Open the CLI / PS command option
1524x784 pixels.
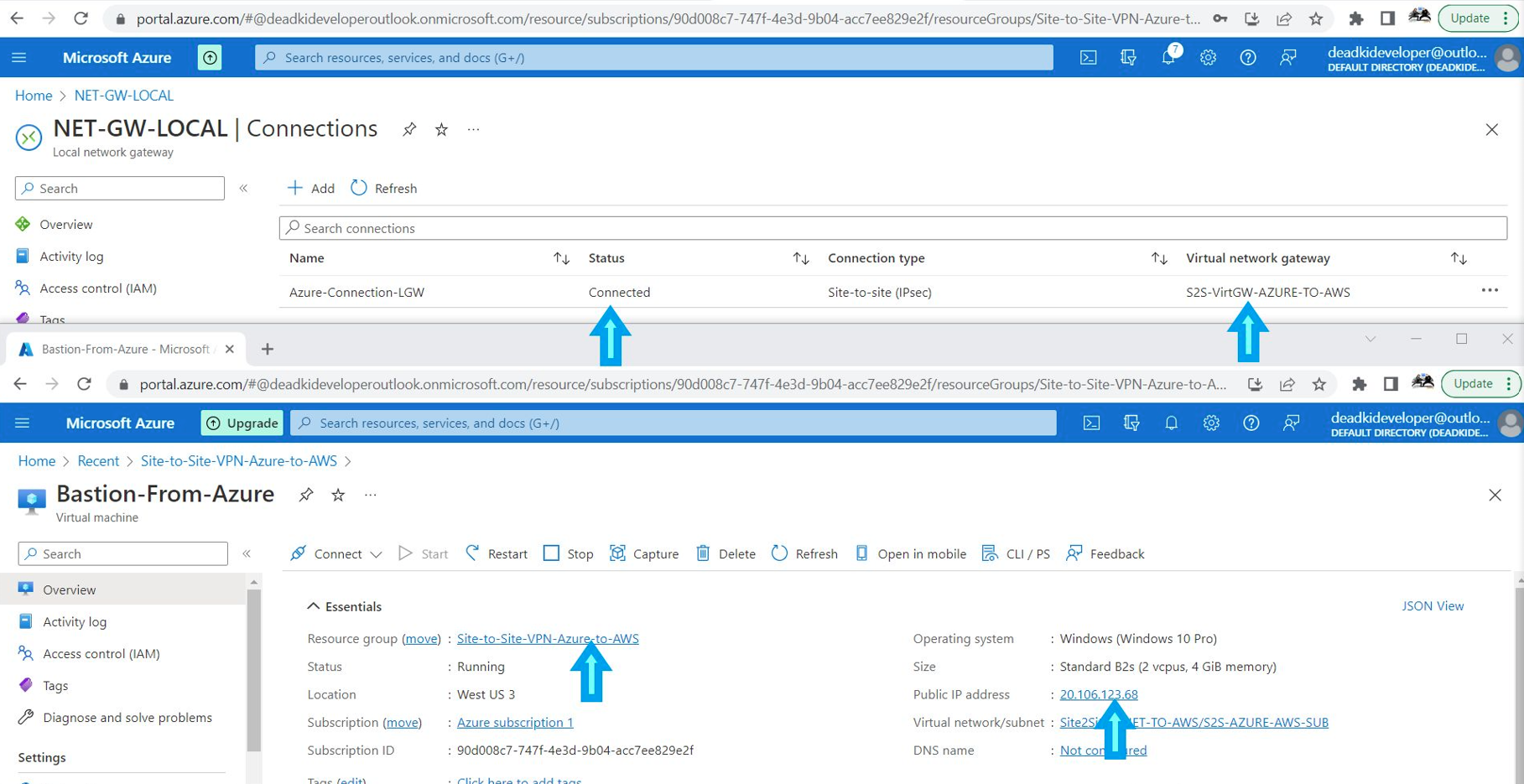coord(1016,553)
